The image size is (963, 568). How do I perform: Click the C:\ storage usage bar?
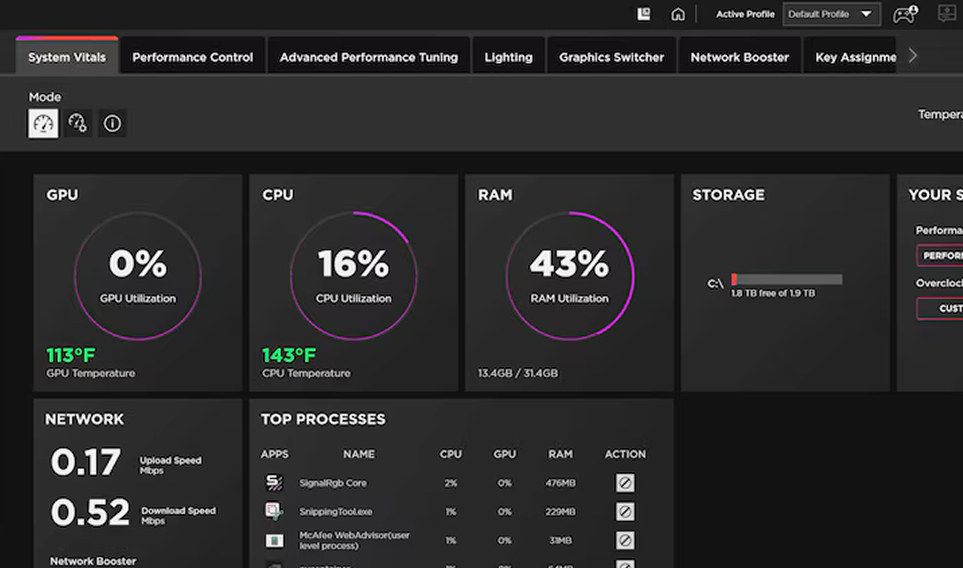coord(787,280)
